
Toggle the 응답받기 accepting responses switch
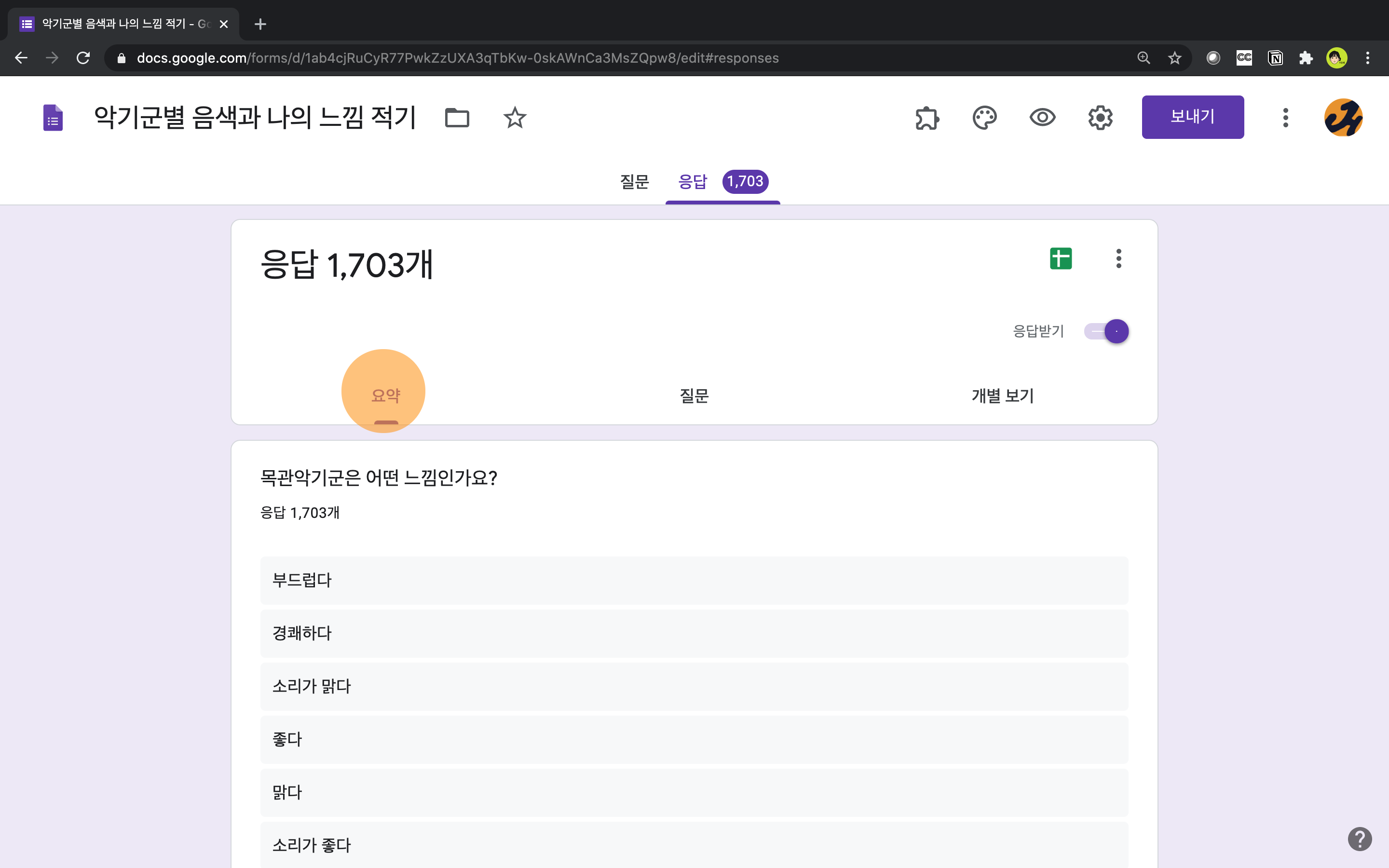point(1106,331)
